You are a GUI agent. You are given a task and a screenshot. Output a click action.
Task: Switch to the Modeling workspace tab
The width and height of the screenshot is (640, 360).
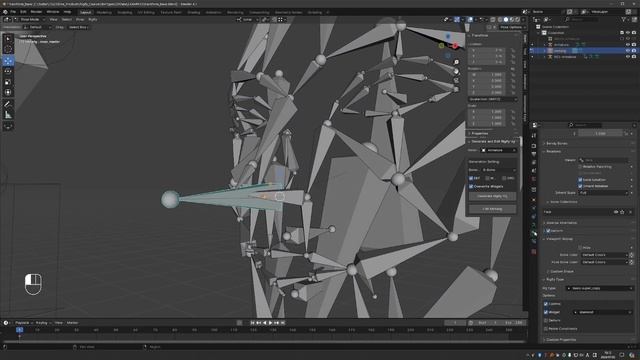104,12
